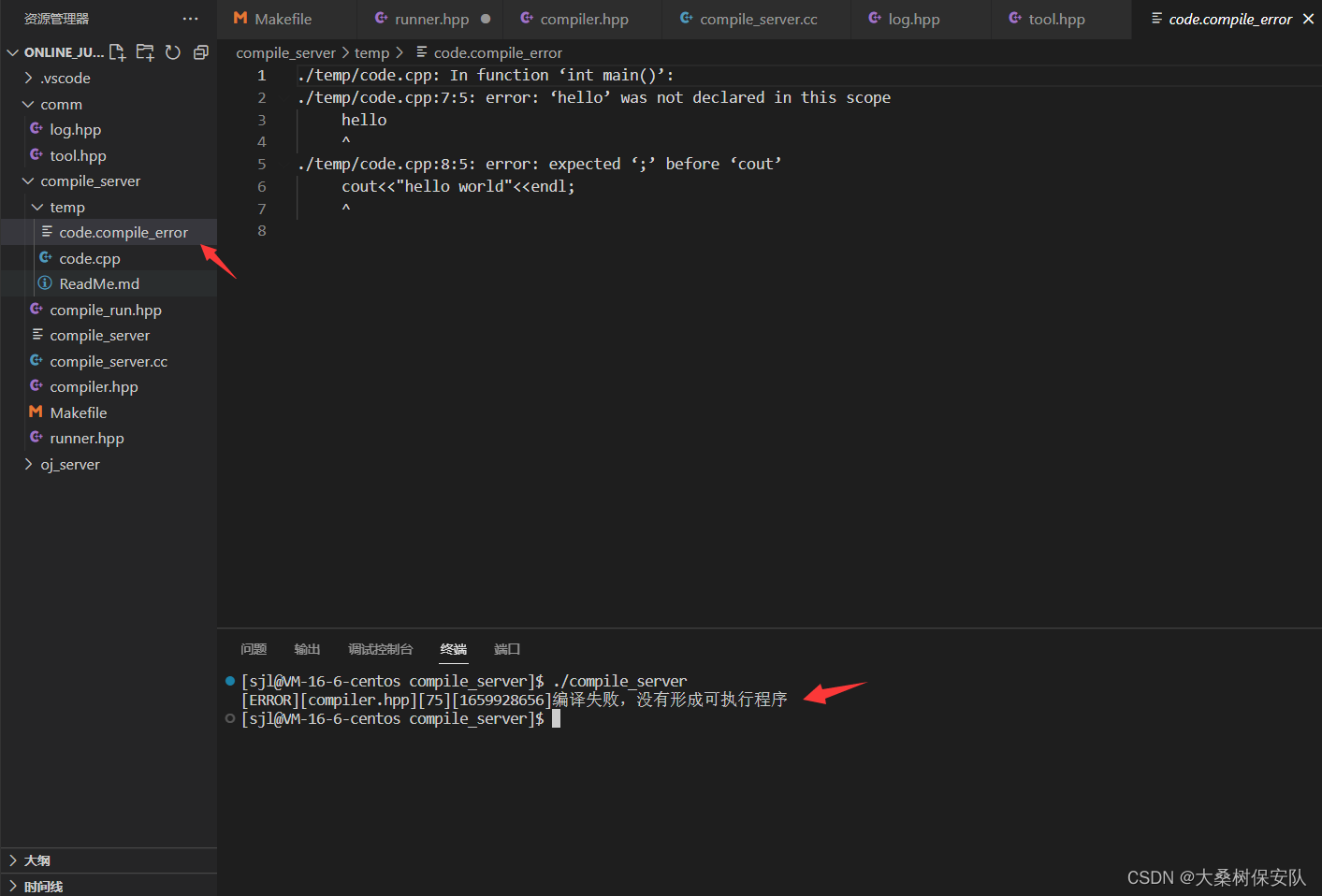The image size is (1322, 896).
Task: Click the icon beside compile_run.hpp in tree
Action: [36, 309]
